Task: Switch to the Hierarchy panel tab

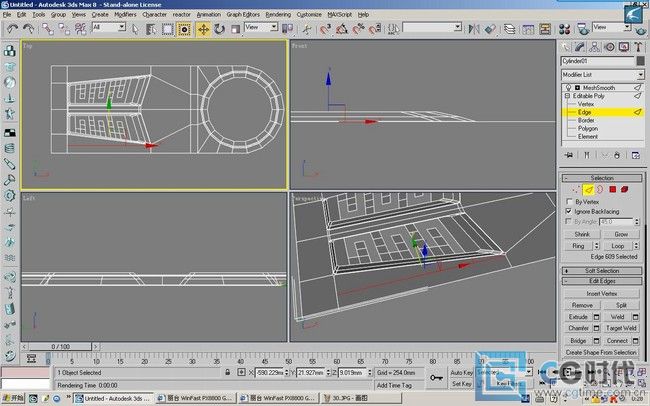Action: tap(594, 47)
